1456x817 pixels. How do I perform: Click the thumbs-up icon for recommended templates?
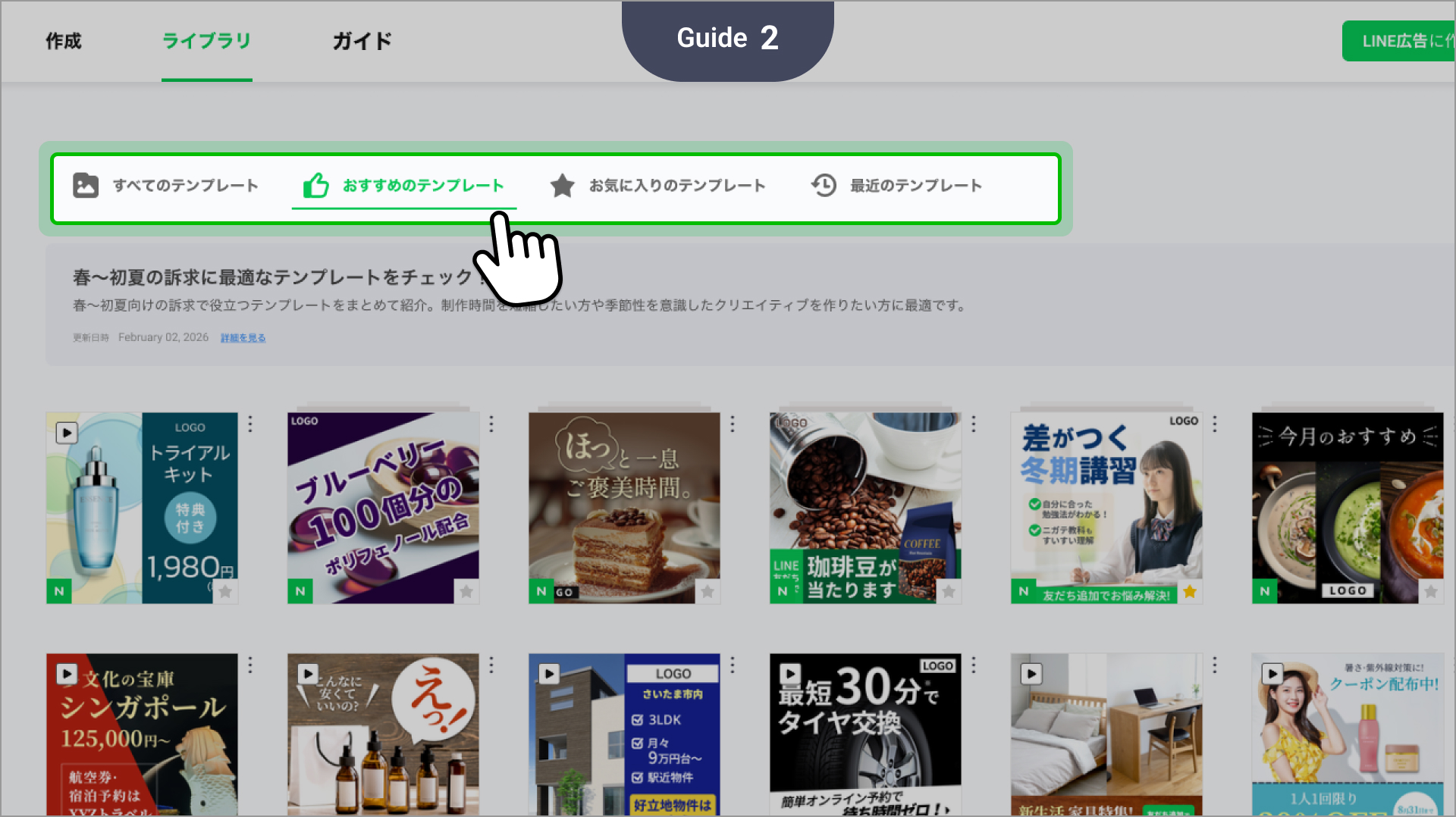coord(315,186)
